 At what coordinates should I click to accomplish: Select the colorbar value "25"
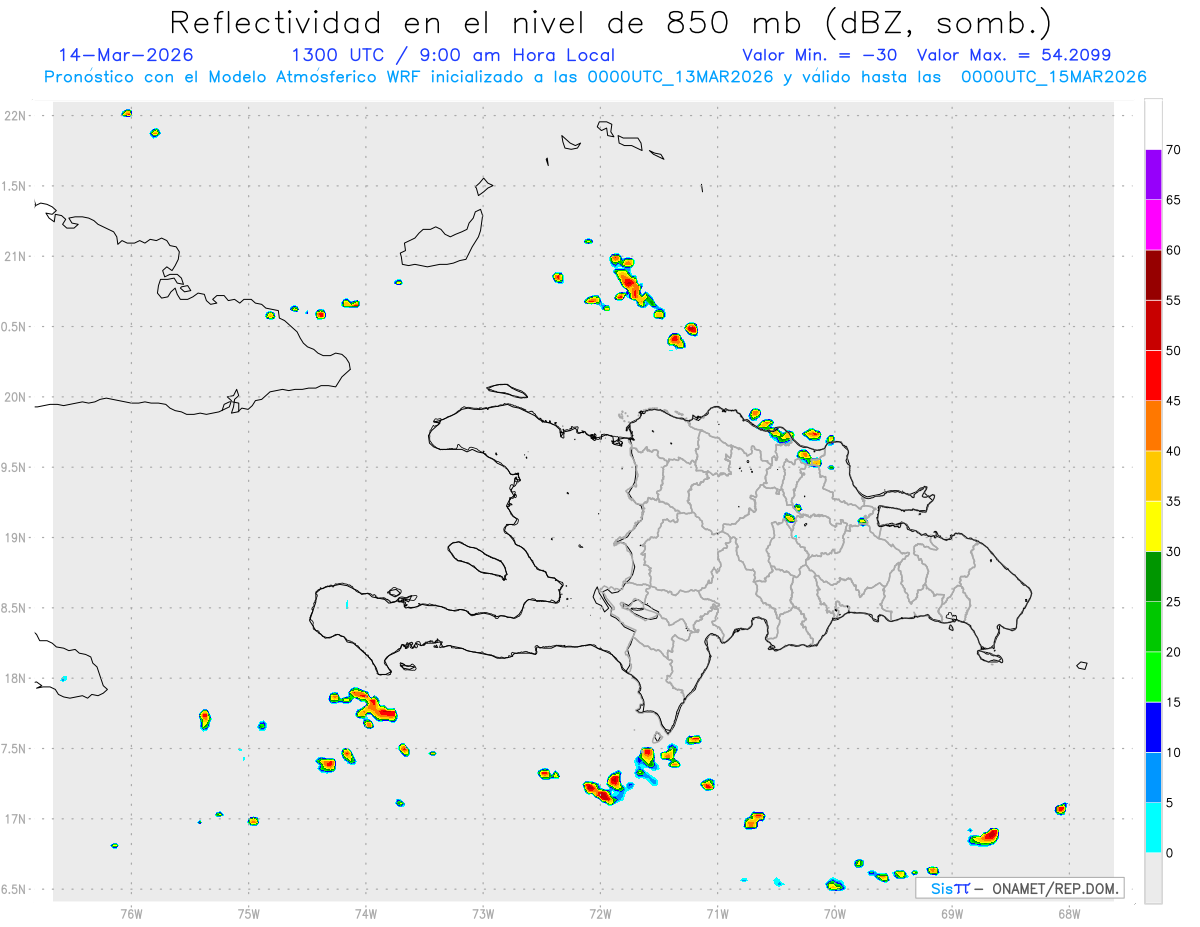coord(1174,602)
